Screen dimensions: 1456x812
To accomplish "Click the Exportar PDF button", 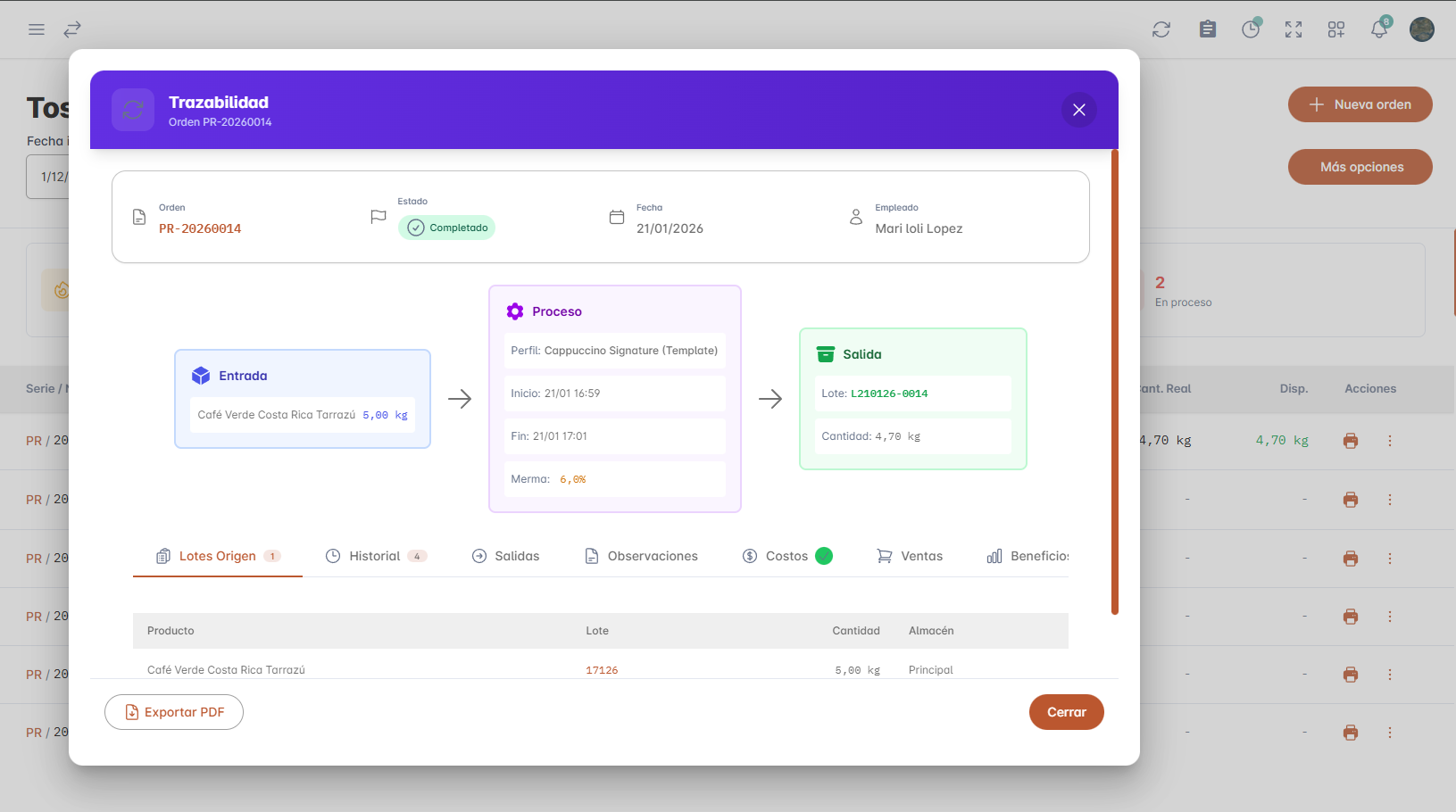I will click(174, 712).
